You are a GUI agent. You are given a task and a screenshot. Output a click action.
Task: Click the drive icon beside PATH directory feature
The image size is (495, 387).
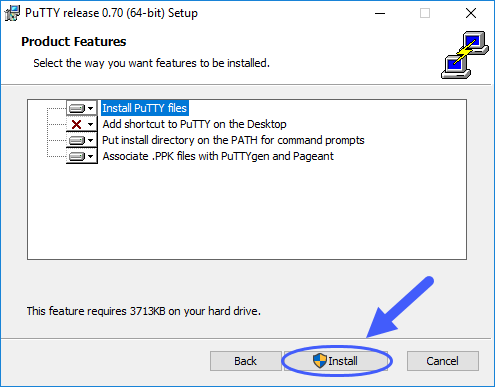[x=77, y=140]
